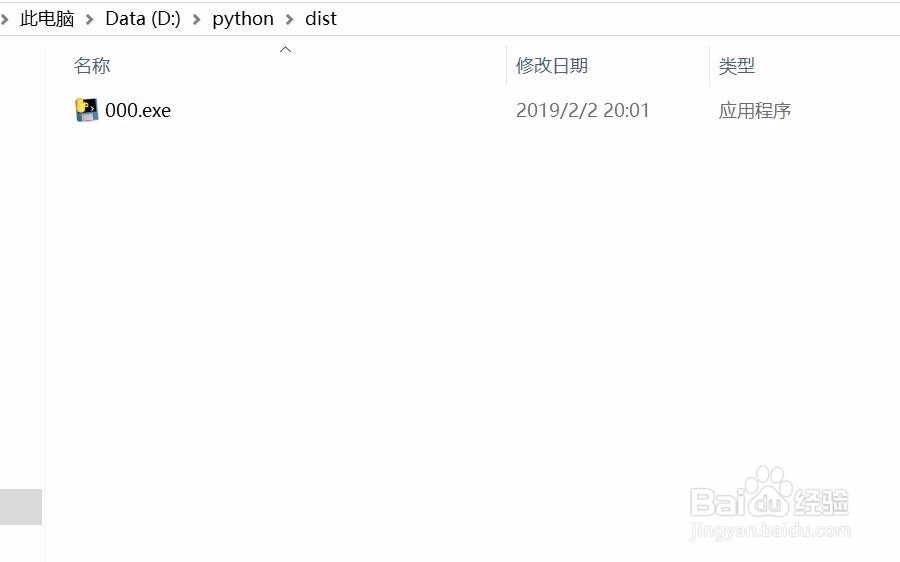Click the 000.exe application icon
The image size is (900, 562).
(87, 110)
